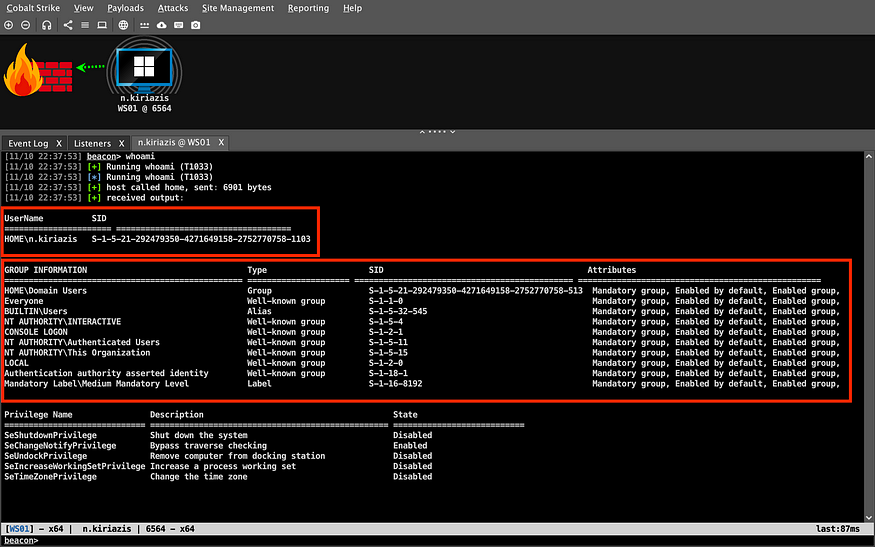The height and width of the screenshot is (547, 875).
Task: Click the SID S-1-16-8192
Action: pos(396,383)
